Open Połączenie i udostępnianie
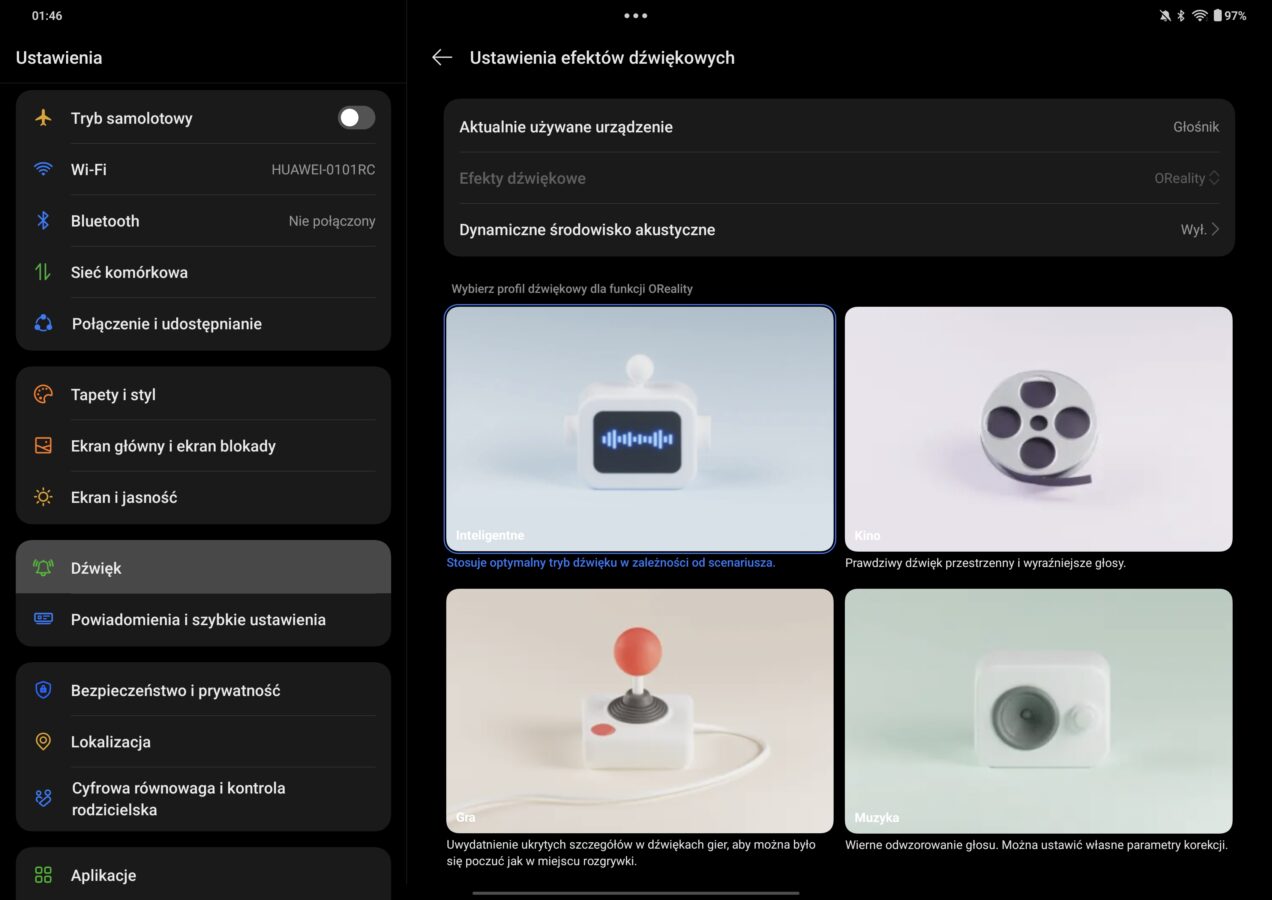 pyautogui.click(x=203, y=323)
